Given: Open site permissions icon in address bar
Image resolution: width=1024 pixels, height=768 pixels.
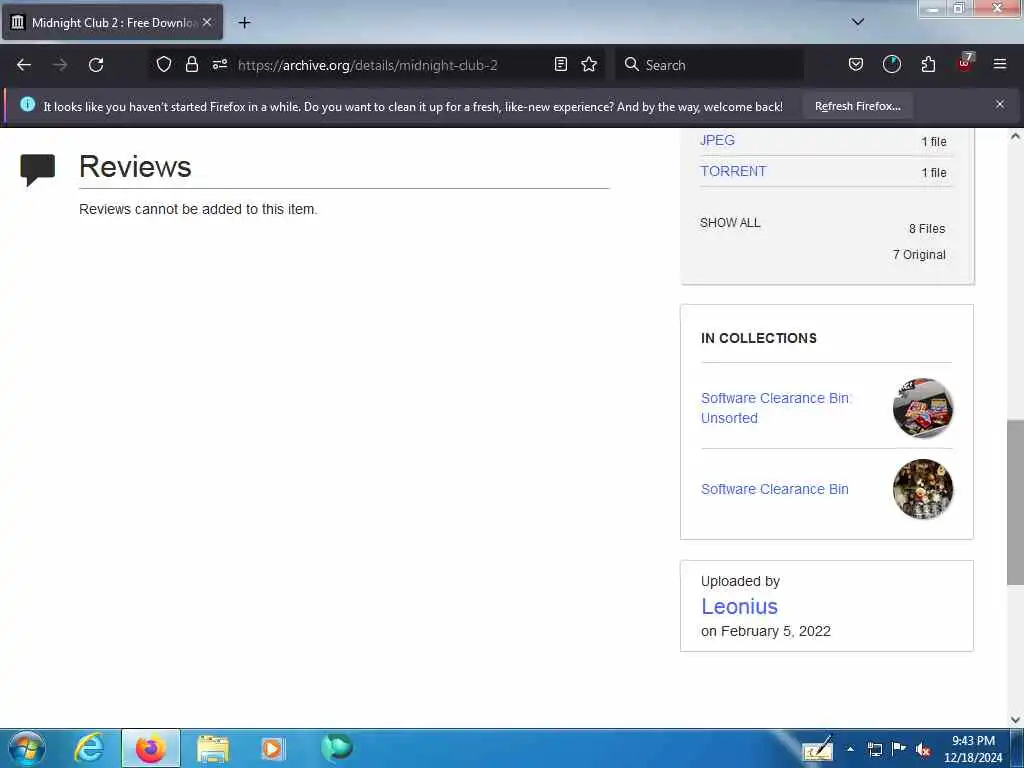Looking at the screenshot, I should coord(219,65).
